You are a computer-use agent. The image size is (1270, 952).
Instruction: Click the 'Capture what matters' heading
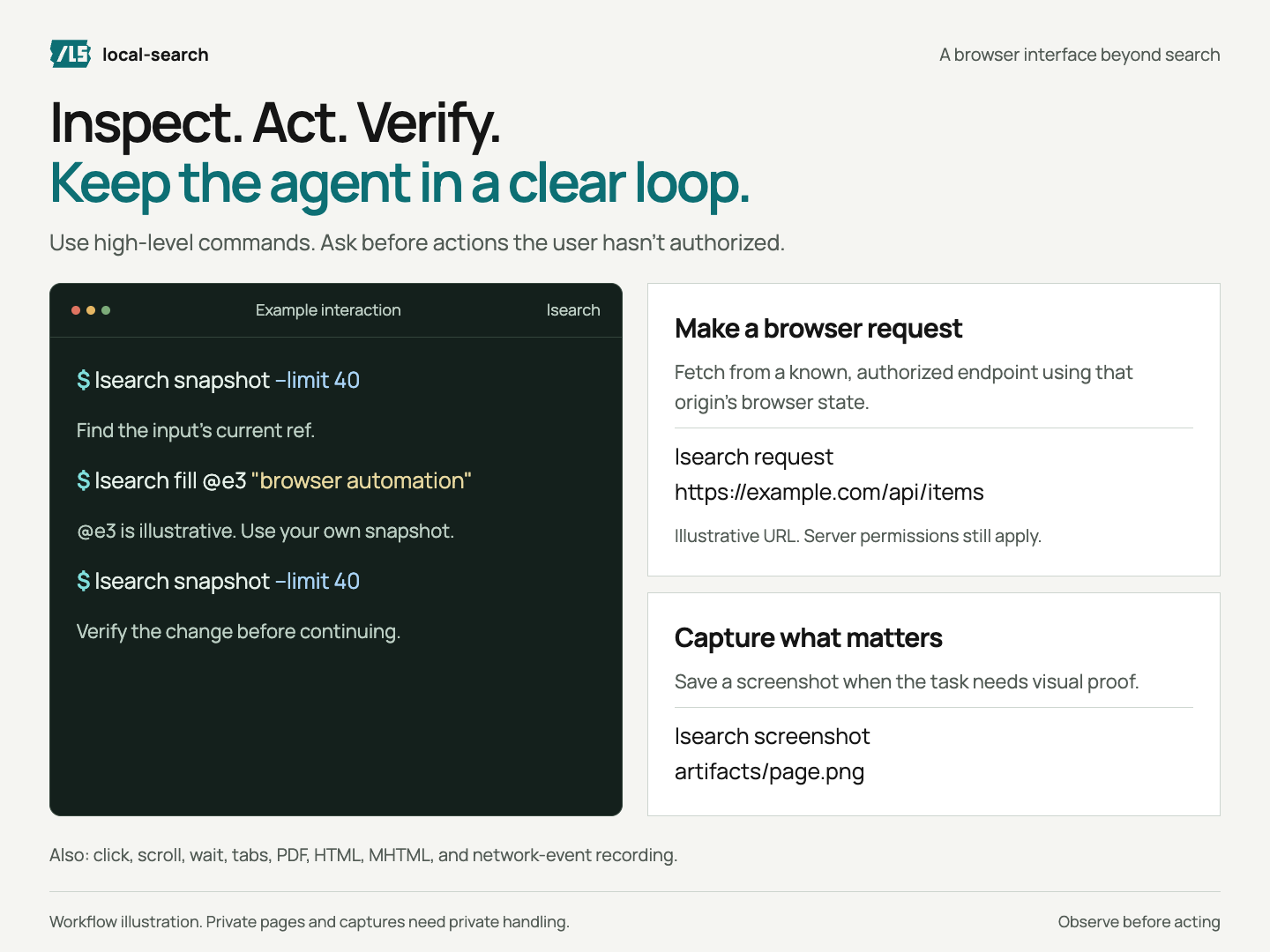[x=809, y=638]
